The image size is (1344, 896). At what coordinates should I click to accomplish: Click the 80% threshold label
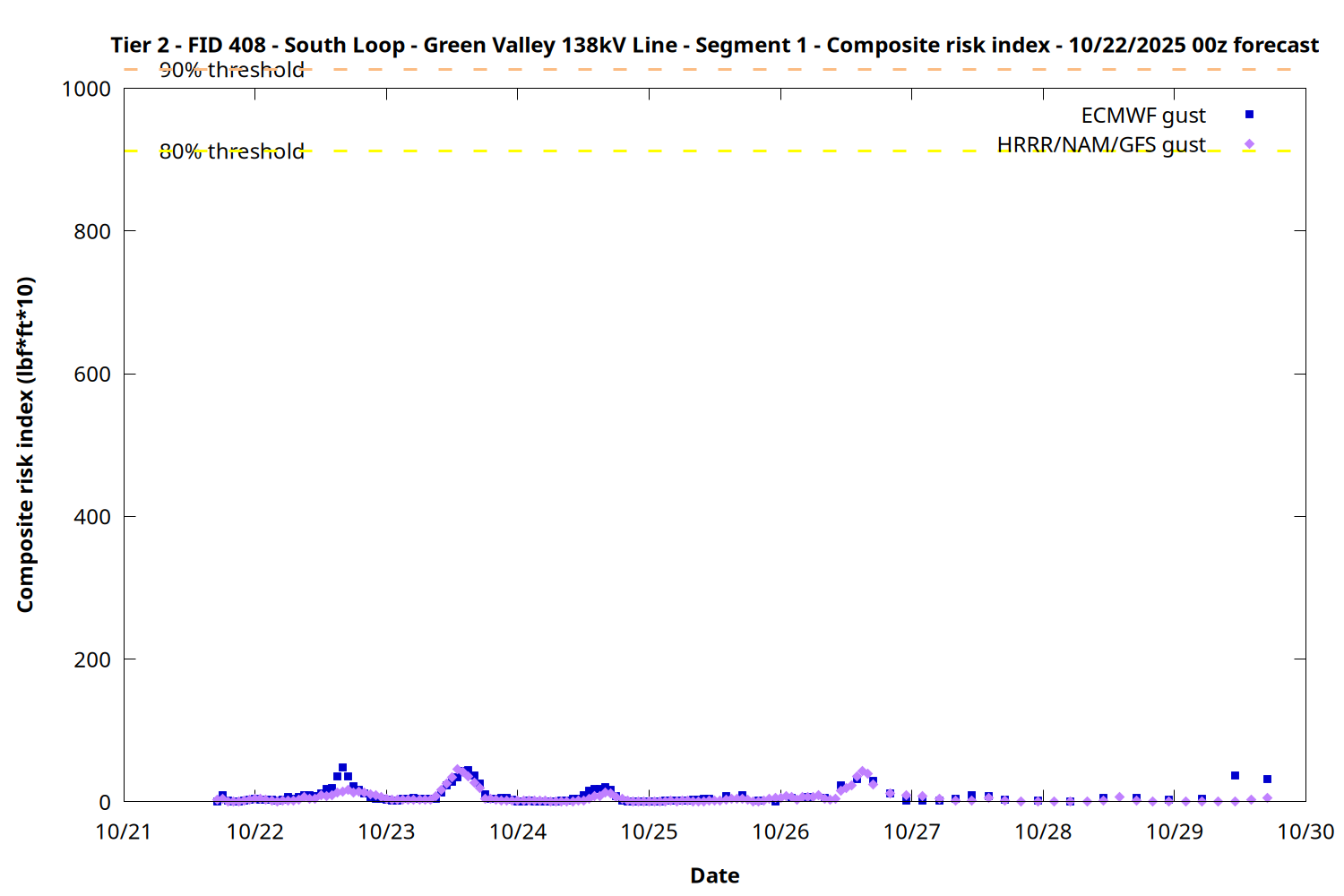pos(232,151)
